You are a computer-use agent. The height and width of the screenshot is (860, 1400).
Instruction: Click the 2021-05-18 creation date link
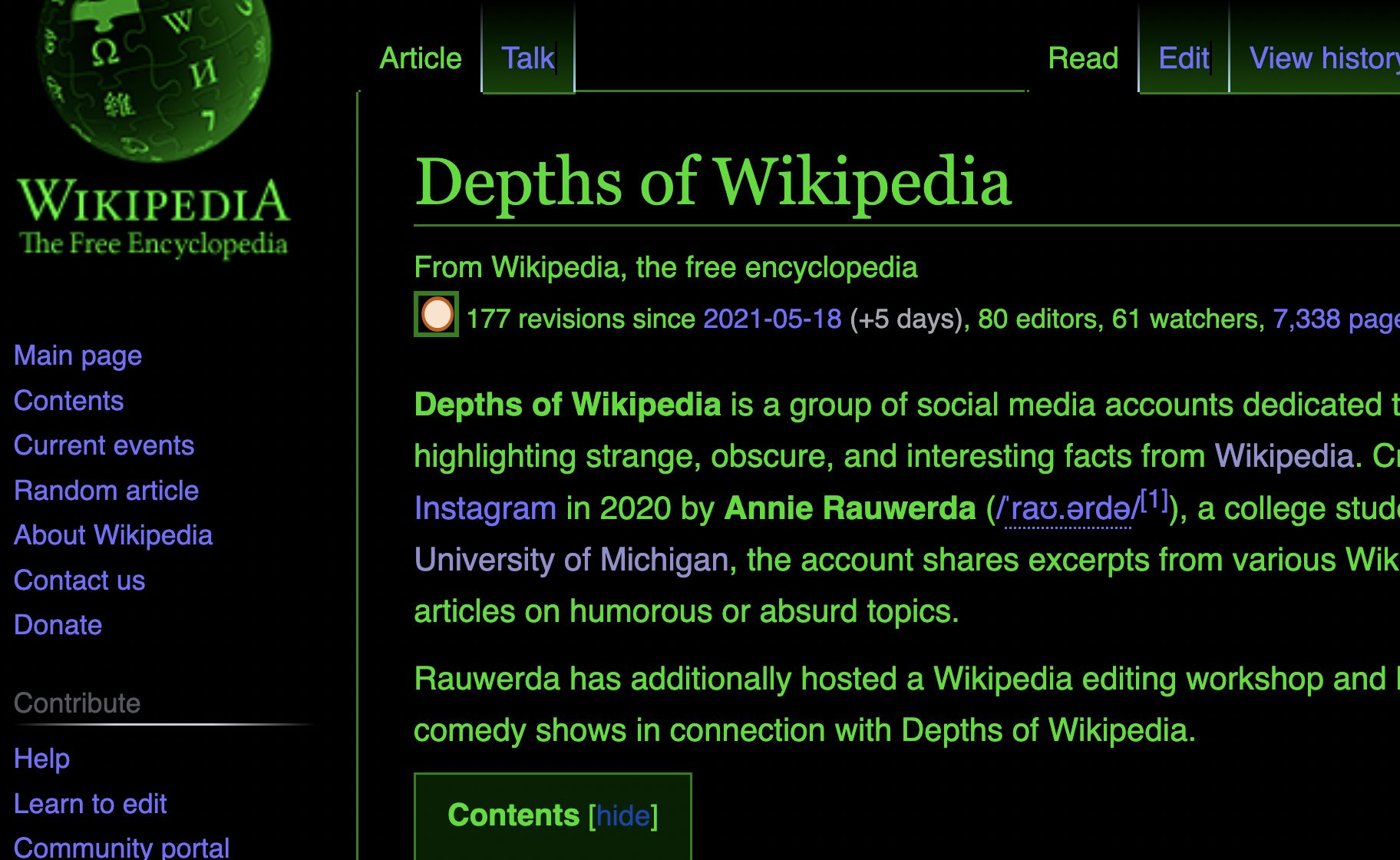coord(772,319)
